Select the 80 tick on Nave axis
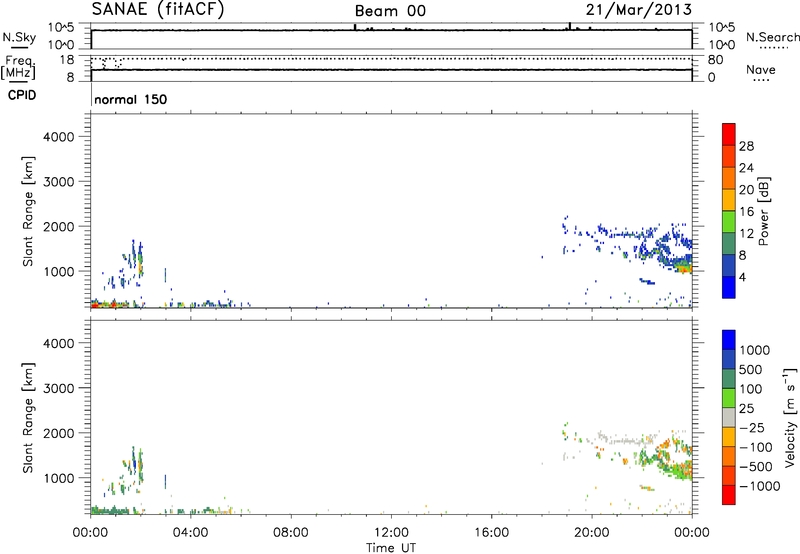This screenshot has height=554, width=800. point(715,60)
